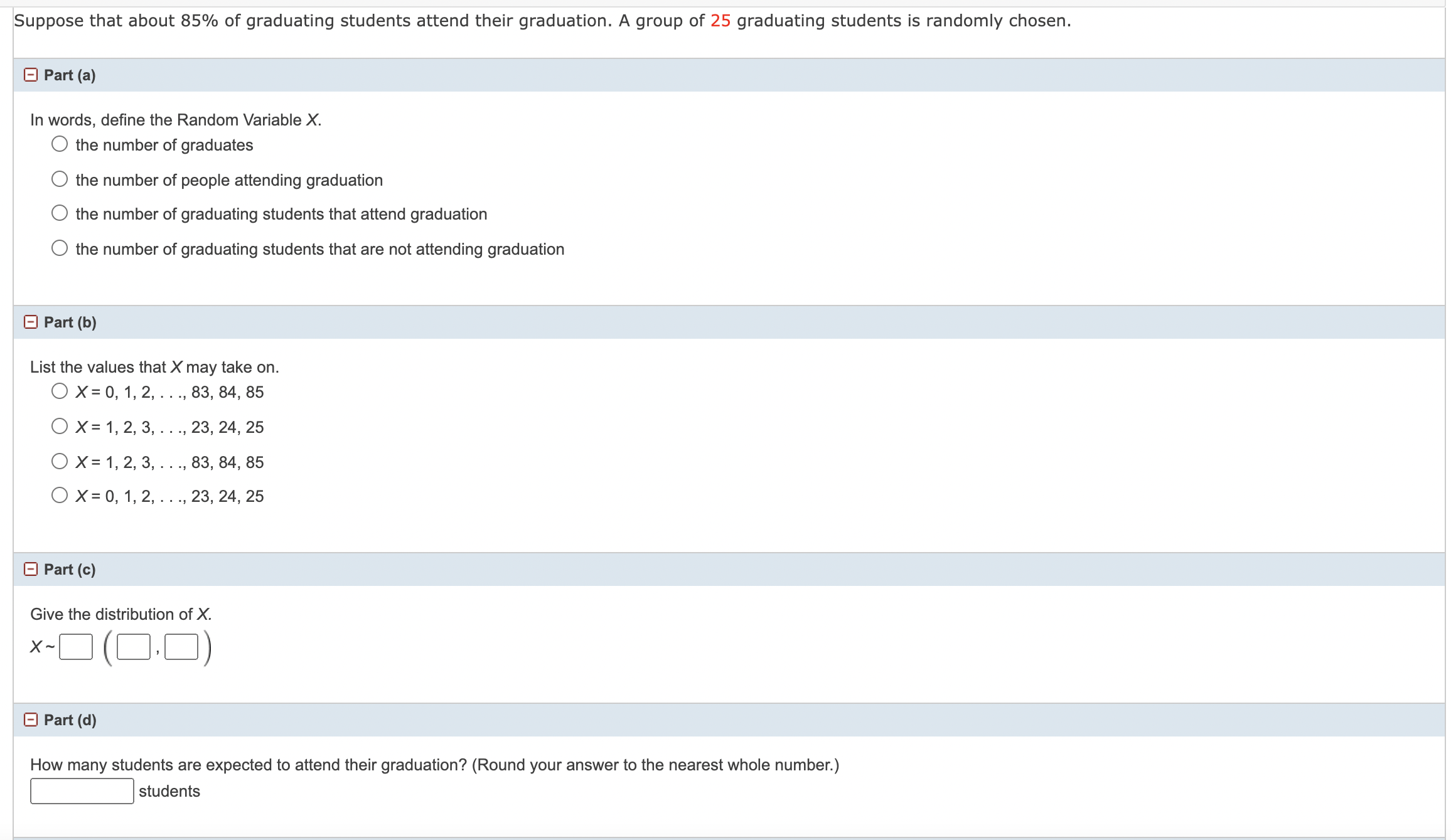Collapse Part (b) using its minus icon
Screen dimensions: 1451x840
pos(30,322)
